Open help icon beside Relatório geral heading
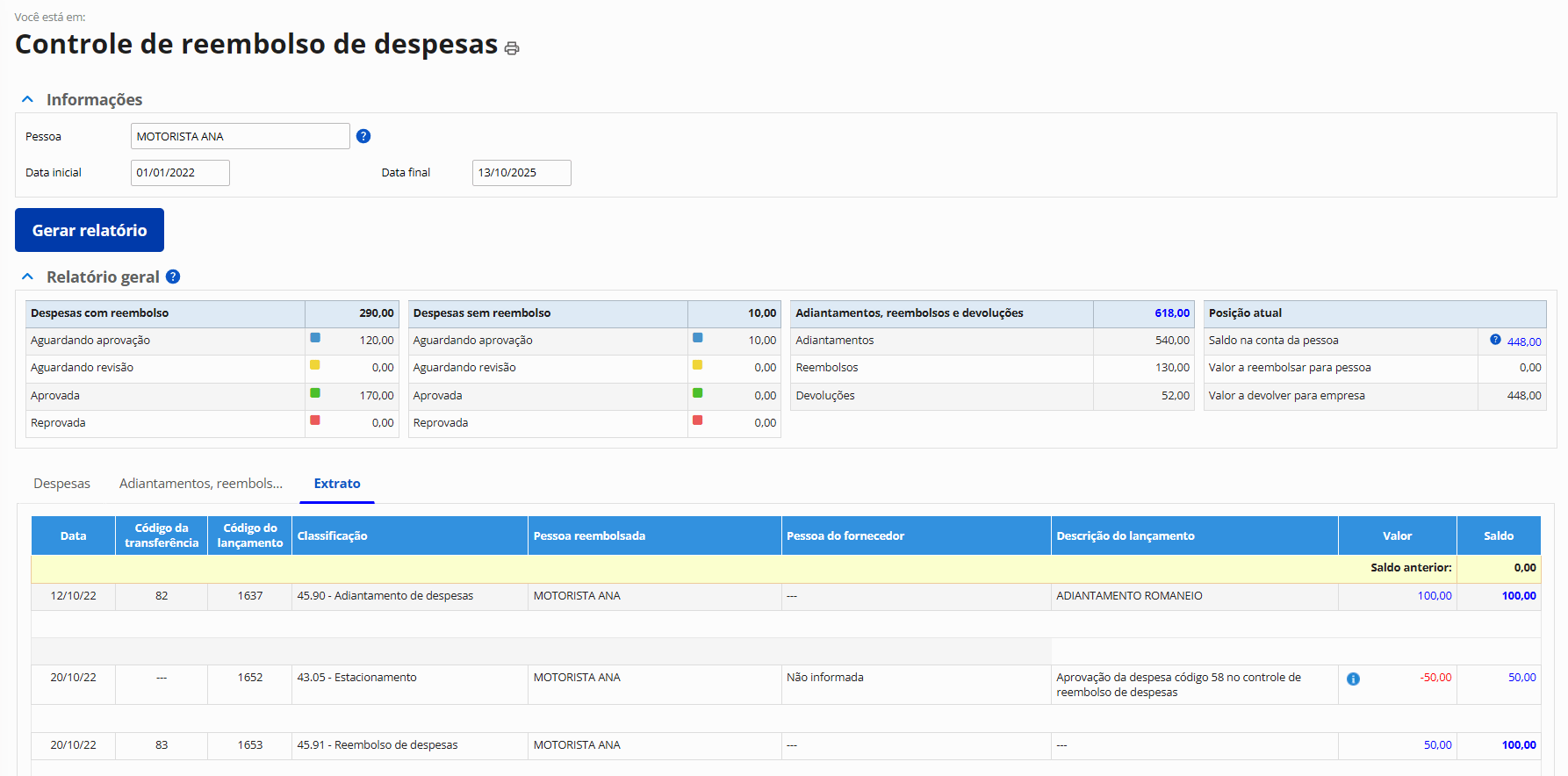This screenshot has width=1568, height=776. 173,277
